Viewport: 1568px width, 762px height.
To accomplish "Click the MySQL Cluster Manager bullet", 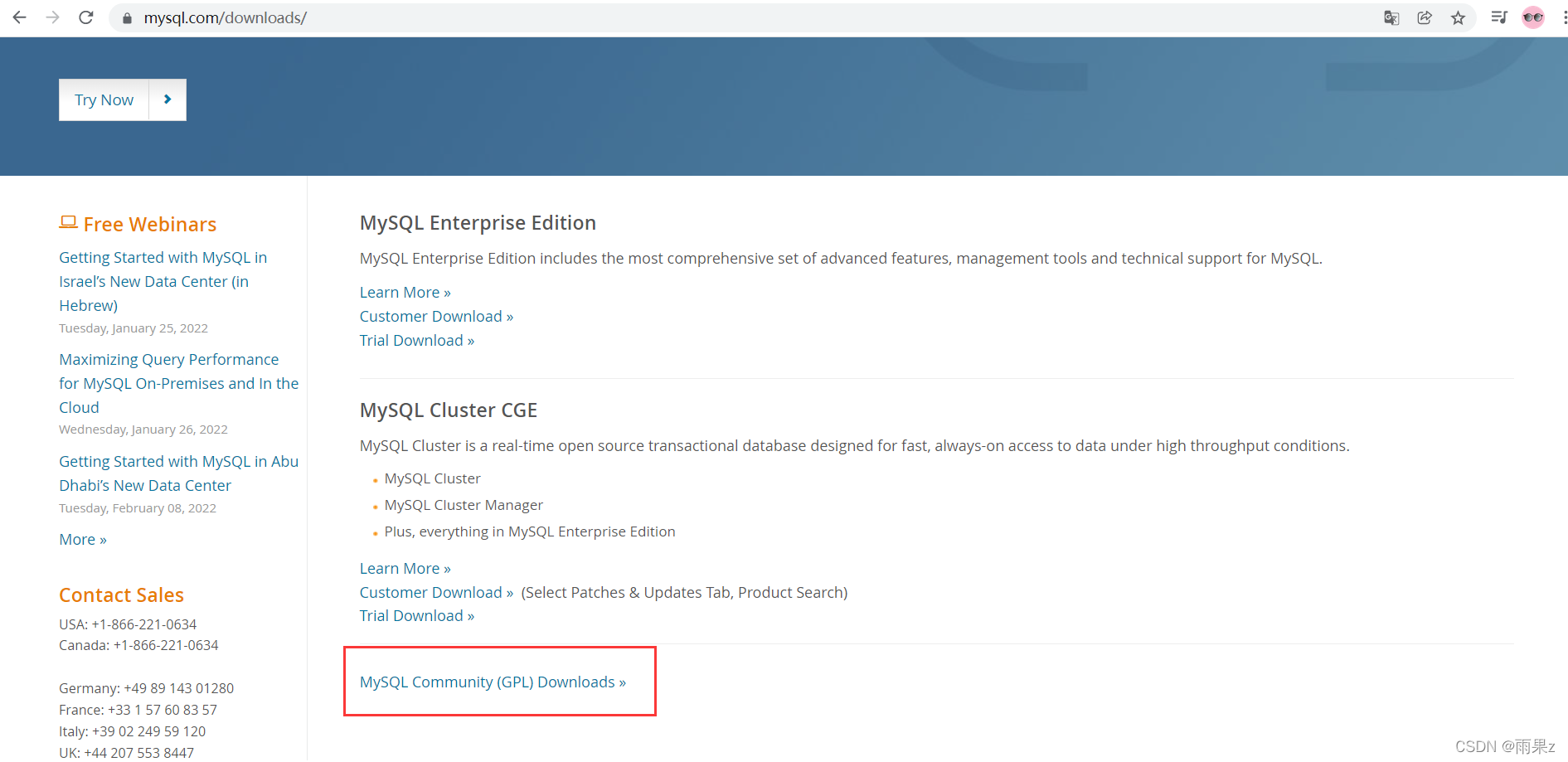I will [464, 505].
